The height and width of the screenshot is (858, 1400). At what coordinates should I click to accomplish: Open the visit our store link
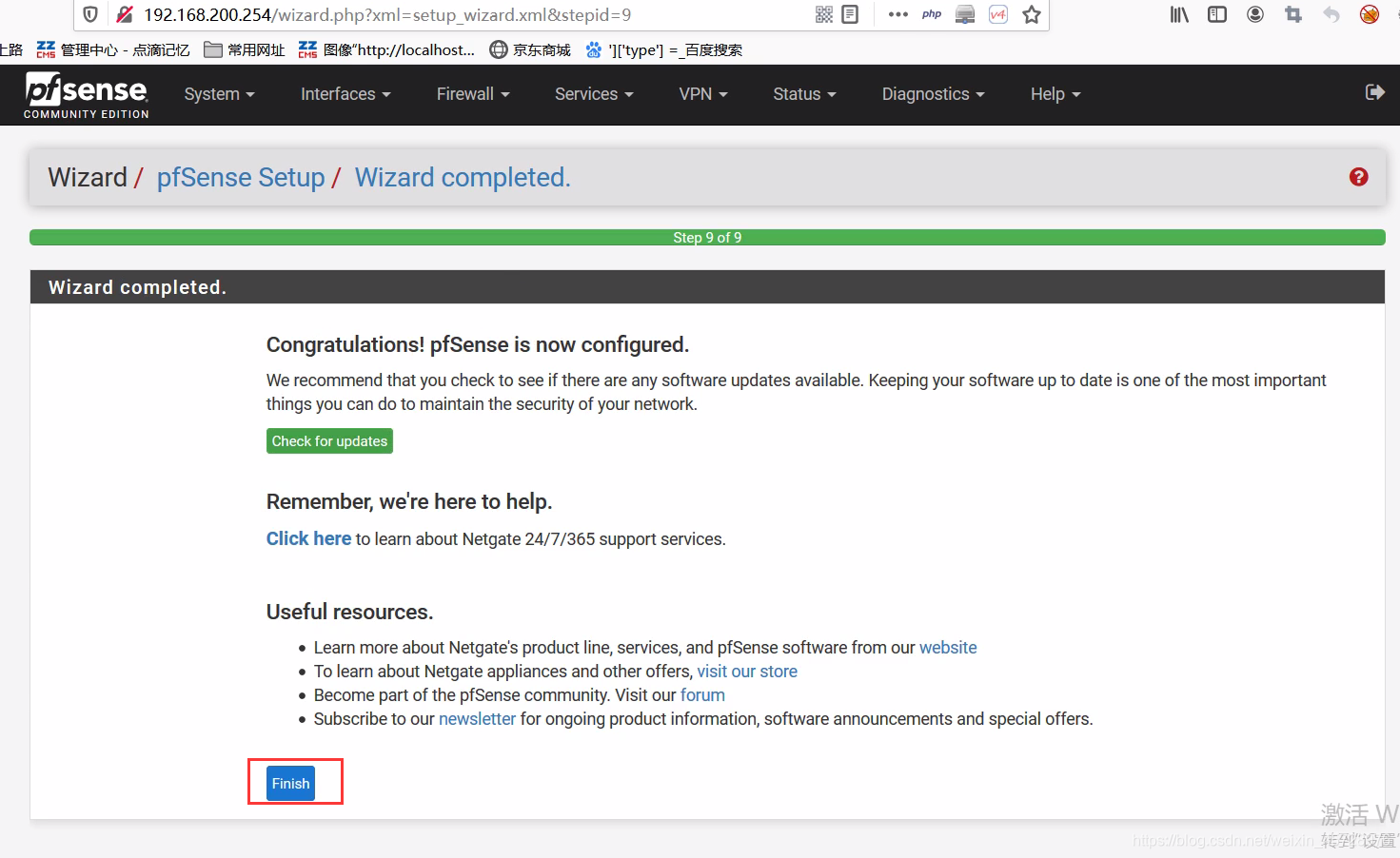747,672
